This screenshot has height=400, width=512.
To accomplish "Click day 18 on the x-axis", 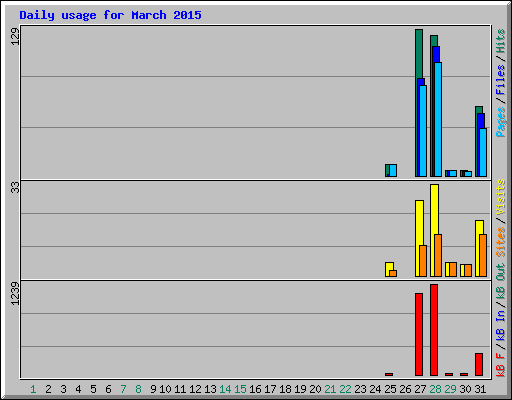I will point(285,389).
